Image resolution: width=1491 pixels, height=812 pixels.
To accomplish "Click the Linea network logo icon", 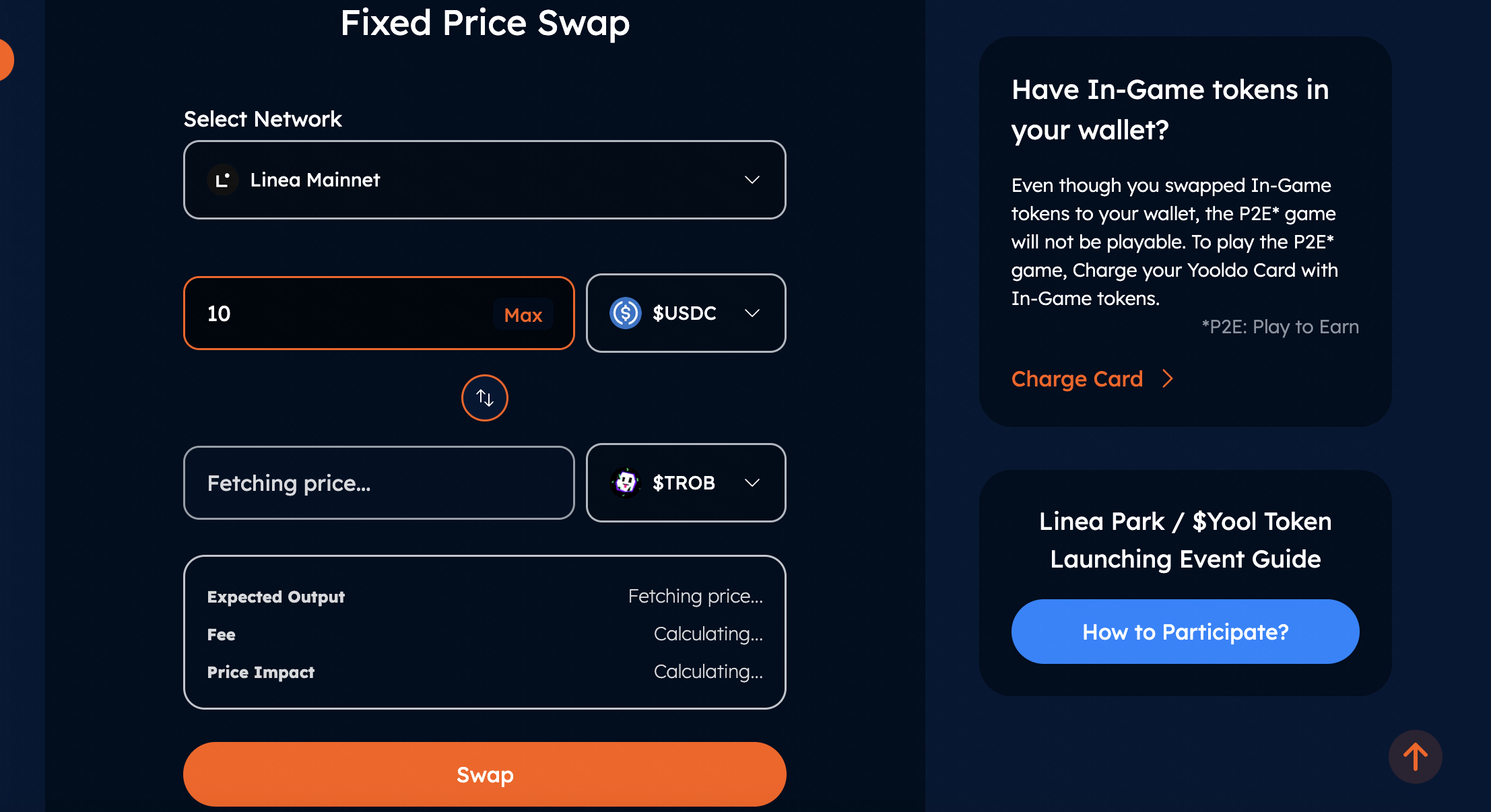I will pos(222,180).
